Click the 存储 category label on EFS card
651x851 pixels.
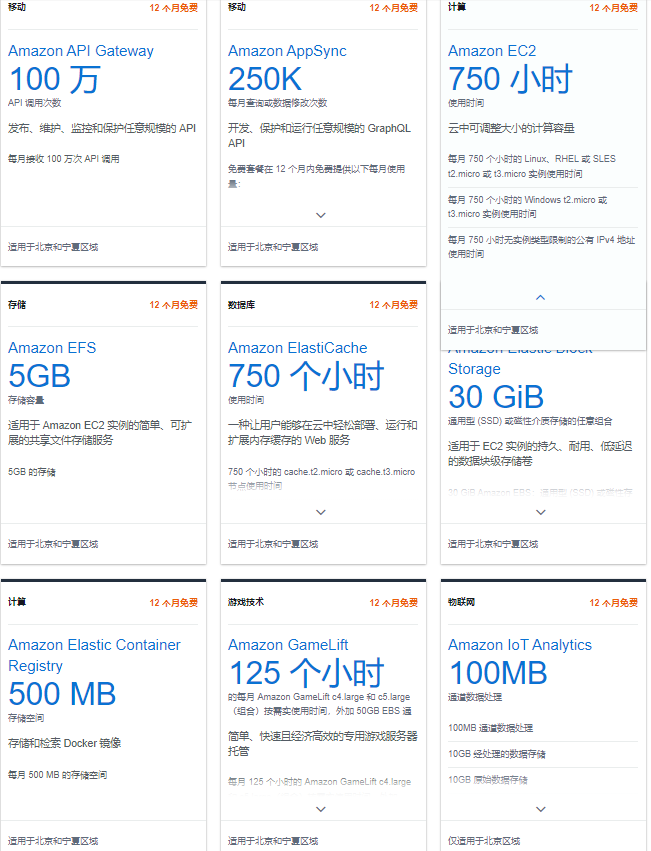[x=17, y=304]
